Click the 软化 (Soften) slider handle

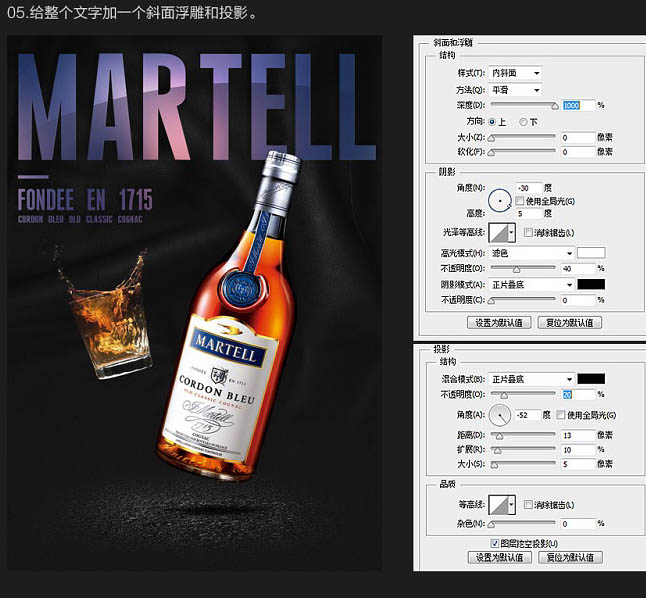point(491,153)
